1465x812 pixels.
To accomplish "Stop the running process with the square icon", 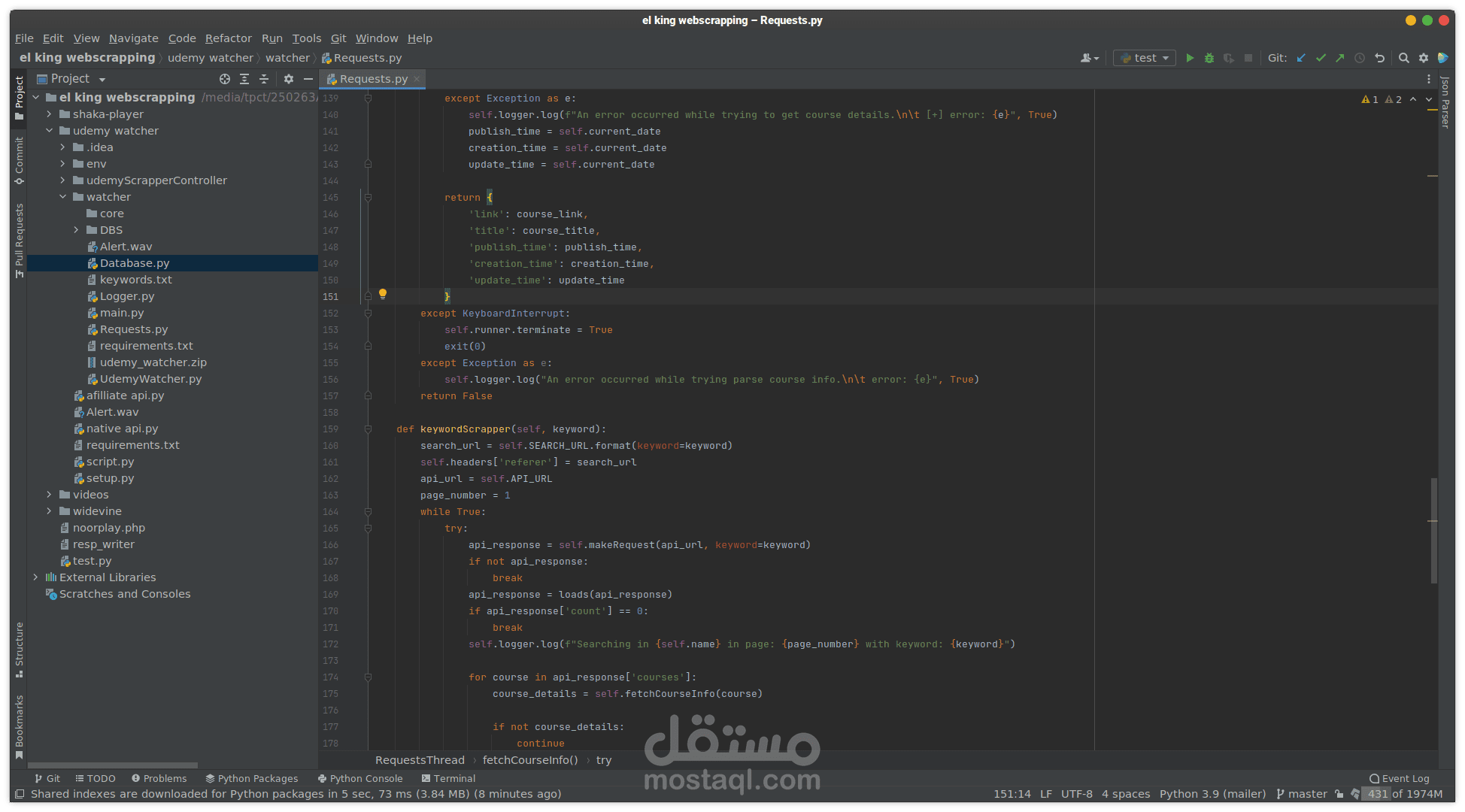I will 1248,58.
